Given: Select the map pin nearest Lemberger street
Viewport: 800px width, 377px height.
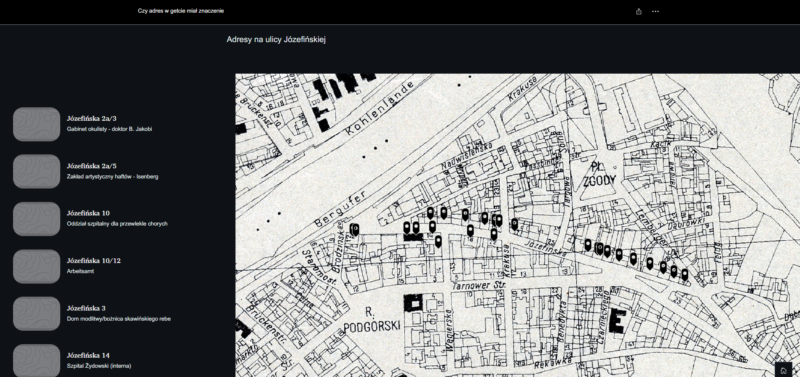Looking at the screenshot, I should [649, 263].
